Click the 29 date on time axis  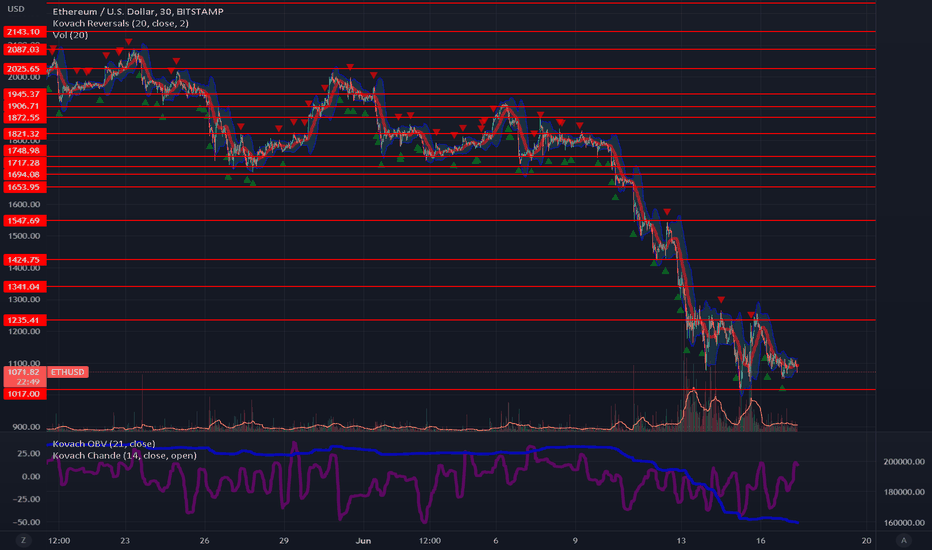click(x=284, y=540)
